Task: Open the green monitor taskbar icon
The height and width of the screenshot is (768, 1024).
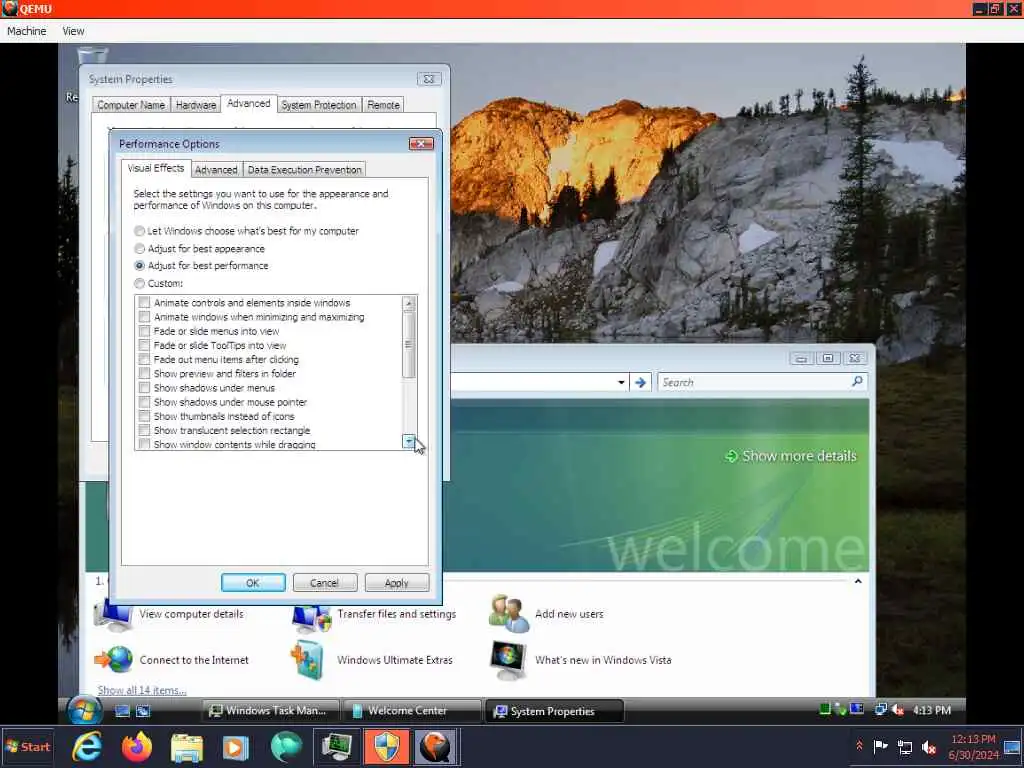Action: [336, 747]
